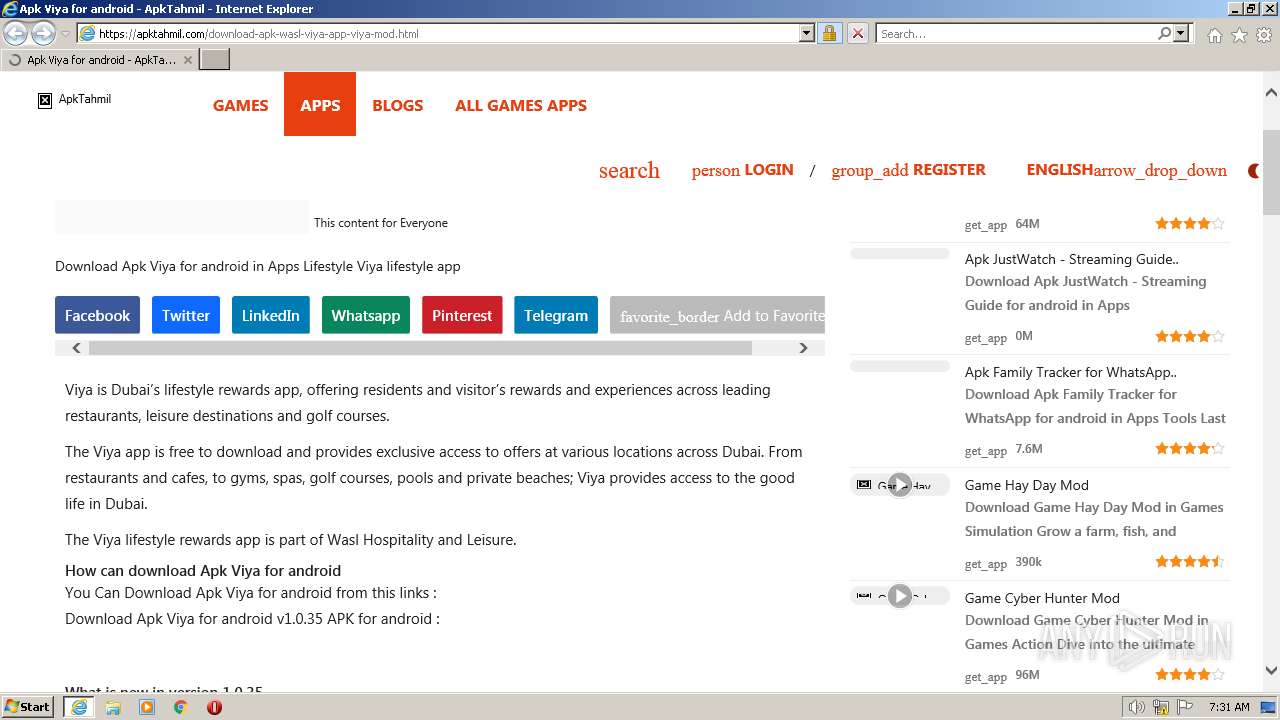Image resolution: width=1280 pixels, height=720 pixels.
Task: Click the system clock 7:31 AM
Action: coord(1229,707)
